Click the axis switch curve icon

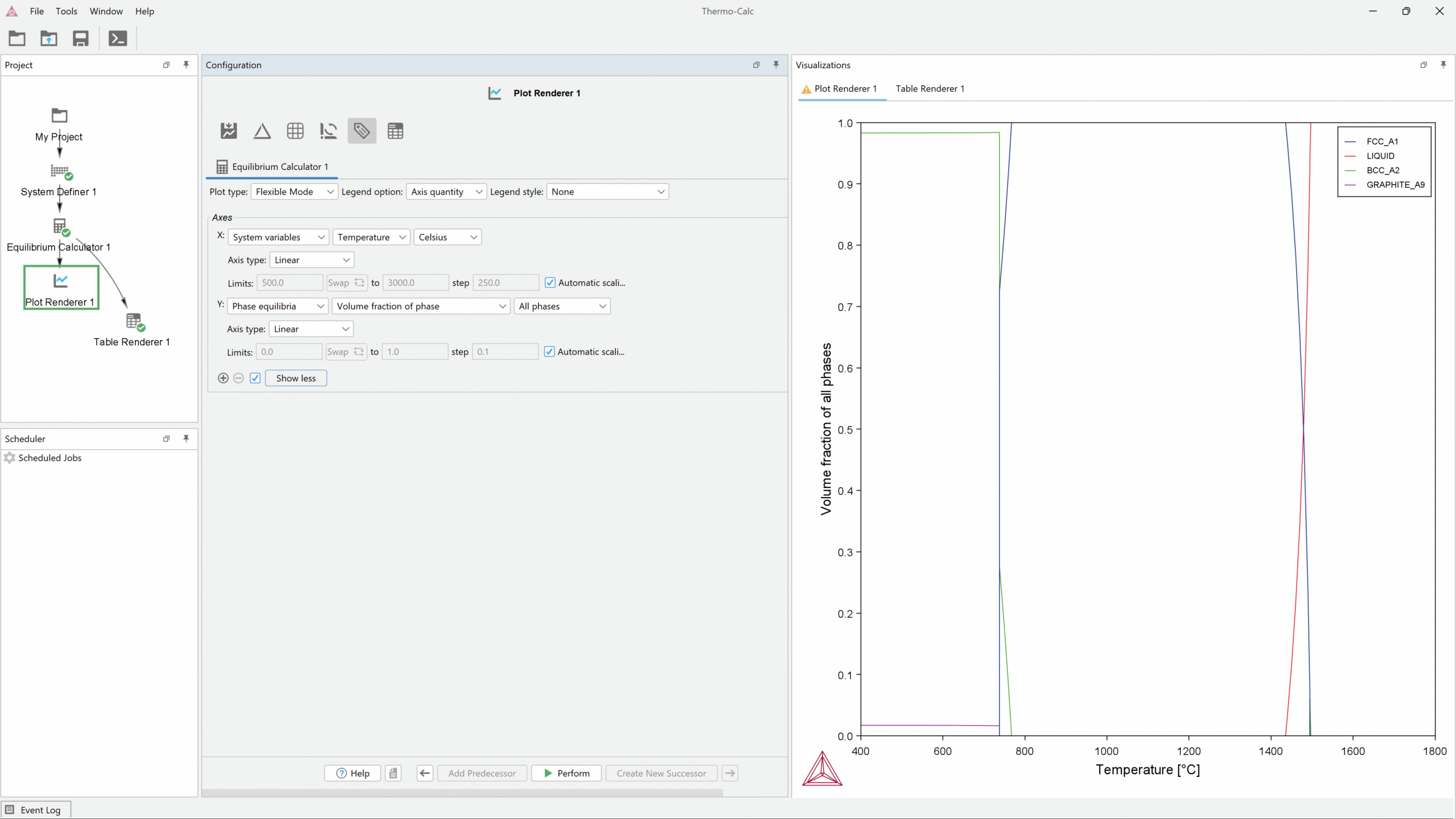click(x=328, y=131)
